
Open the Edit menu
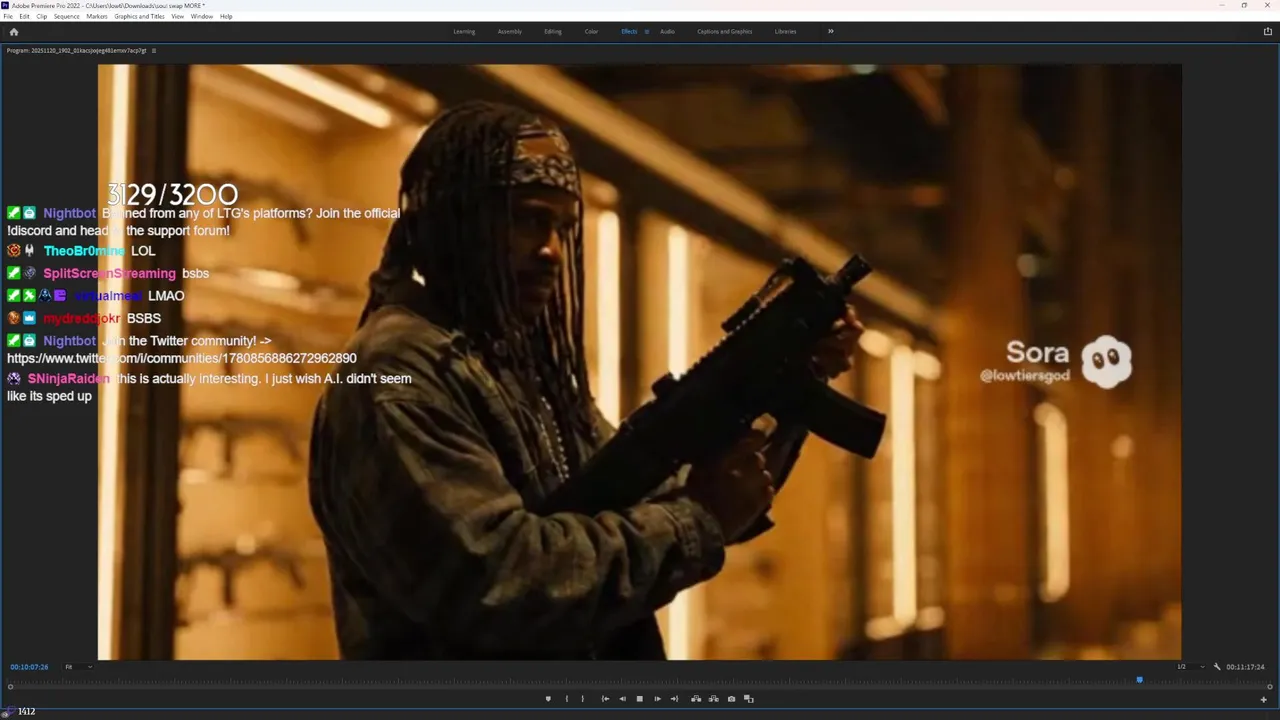(x=24, y=16)
